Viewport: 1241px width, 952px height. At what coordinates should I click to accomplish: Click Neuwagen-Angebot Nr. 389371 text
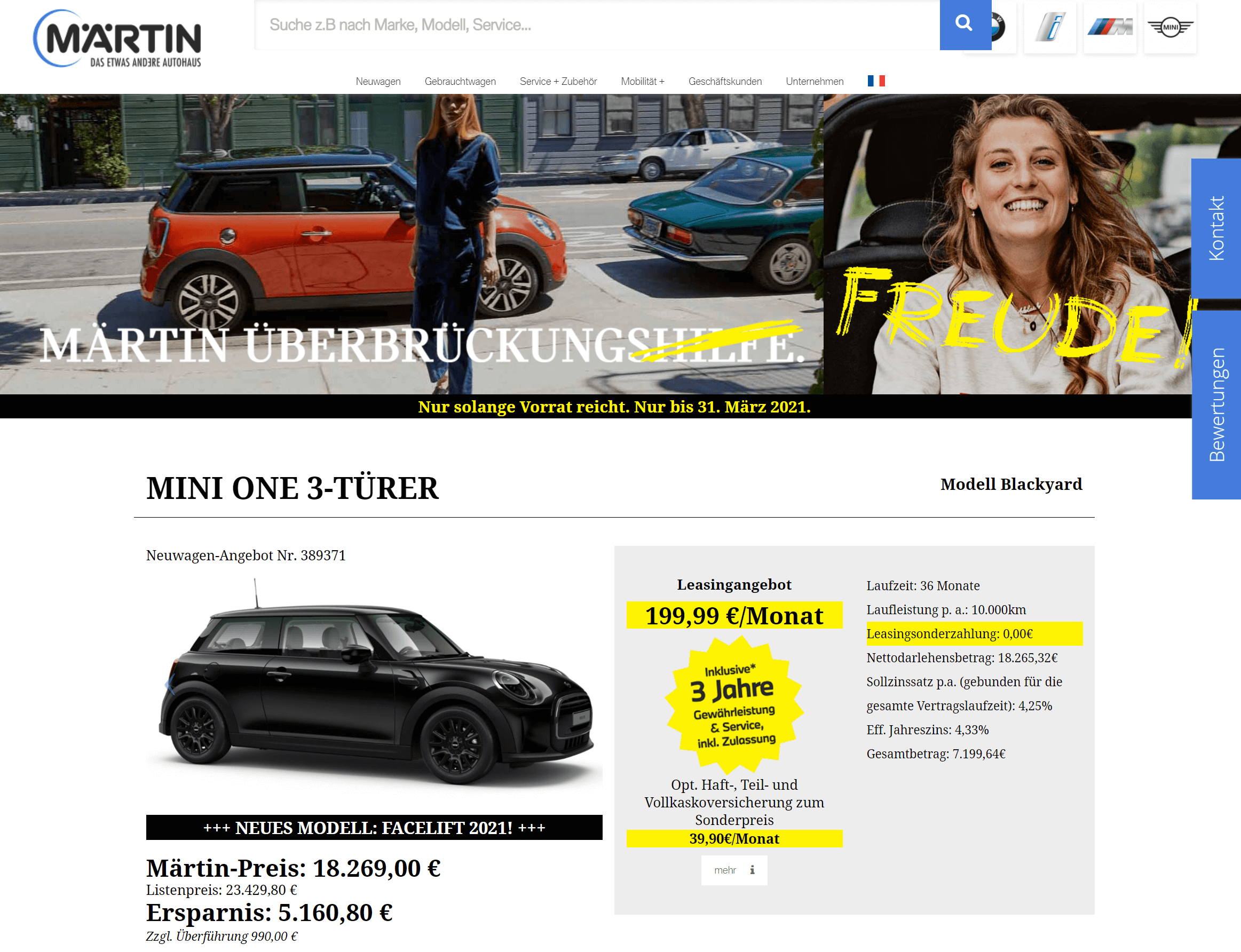click(x=246, y=556)
